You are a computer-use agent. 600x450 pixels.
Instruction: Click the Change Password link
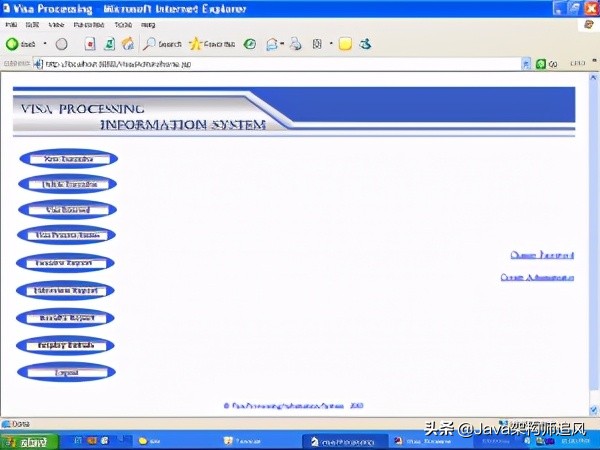(x=542, y=256)
